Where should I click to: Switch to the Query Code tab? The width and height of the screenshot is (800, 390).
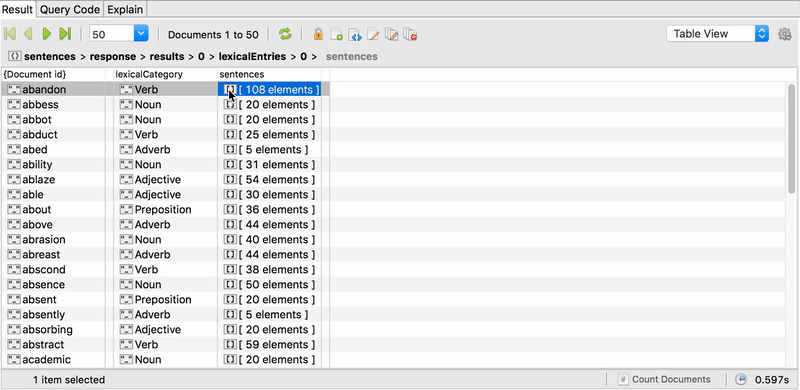point(70,9)
